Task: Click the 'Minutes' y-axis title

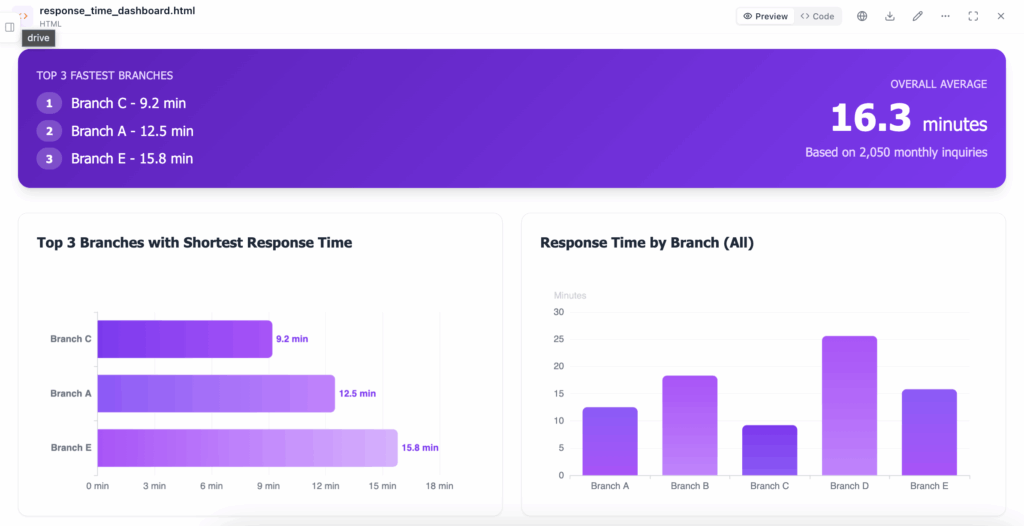Action: pos(570,295)
